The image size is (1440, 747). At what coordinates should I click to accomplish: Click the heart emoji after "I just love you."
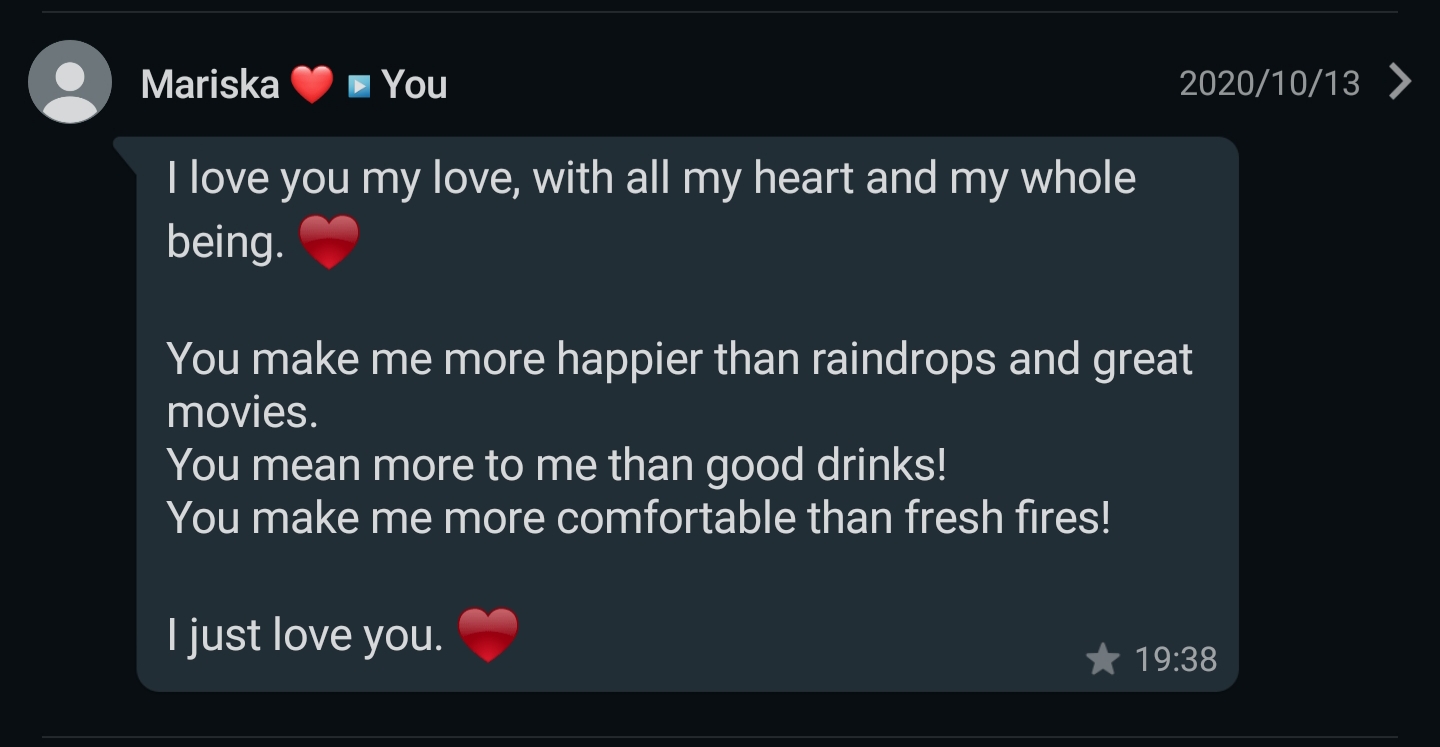pos(488,635)
